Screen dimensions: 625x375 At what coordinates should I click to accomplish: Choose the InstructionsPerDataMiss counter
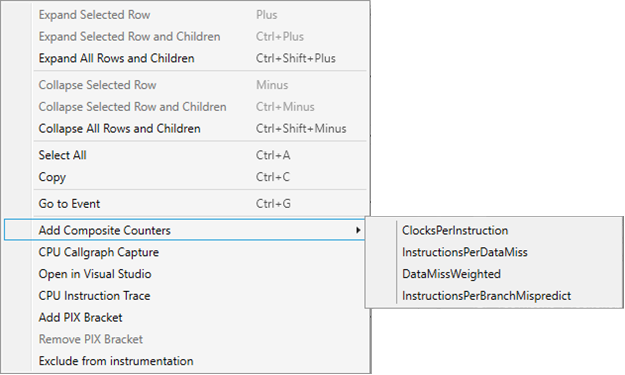465,252
